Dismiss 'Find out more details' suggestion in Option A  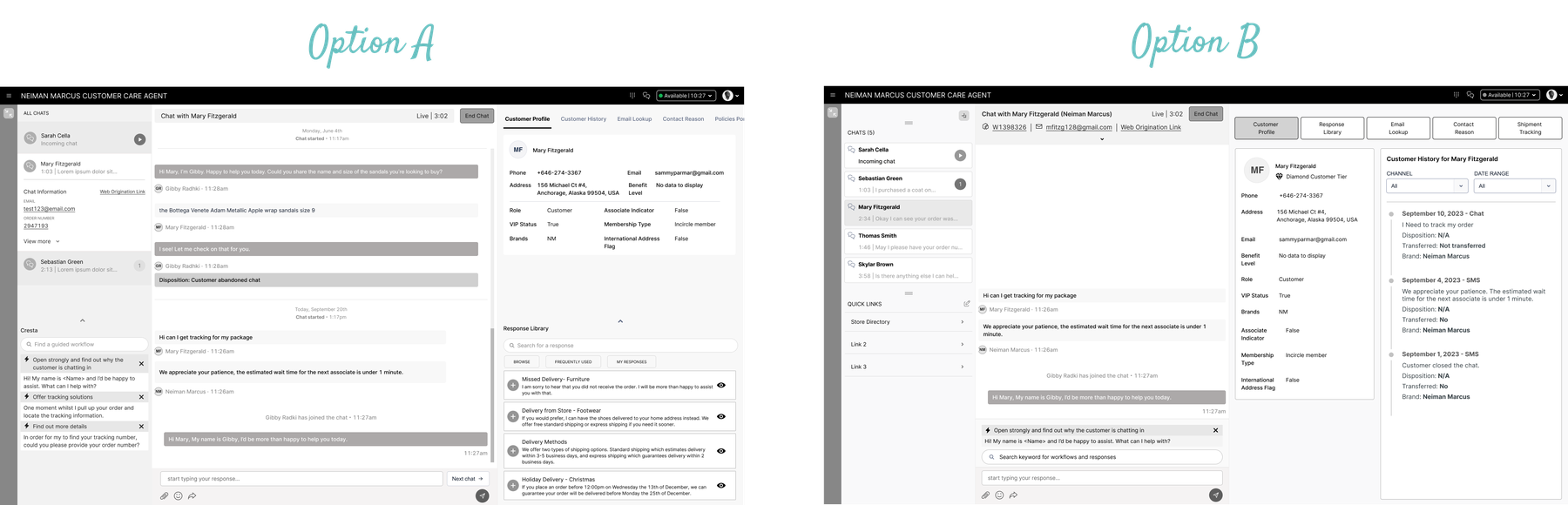[x=141, y=427]
